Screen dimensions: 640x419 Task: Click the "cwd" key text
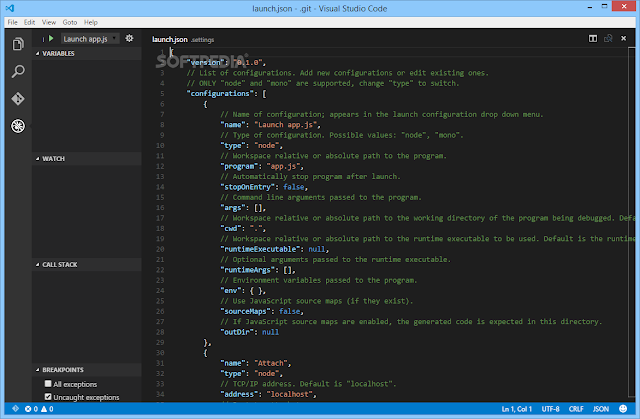tap(231, 228)
